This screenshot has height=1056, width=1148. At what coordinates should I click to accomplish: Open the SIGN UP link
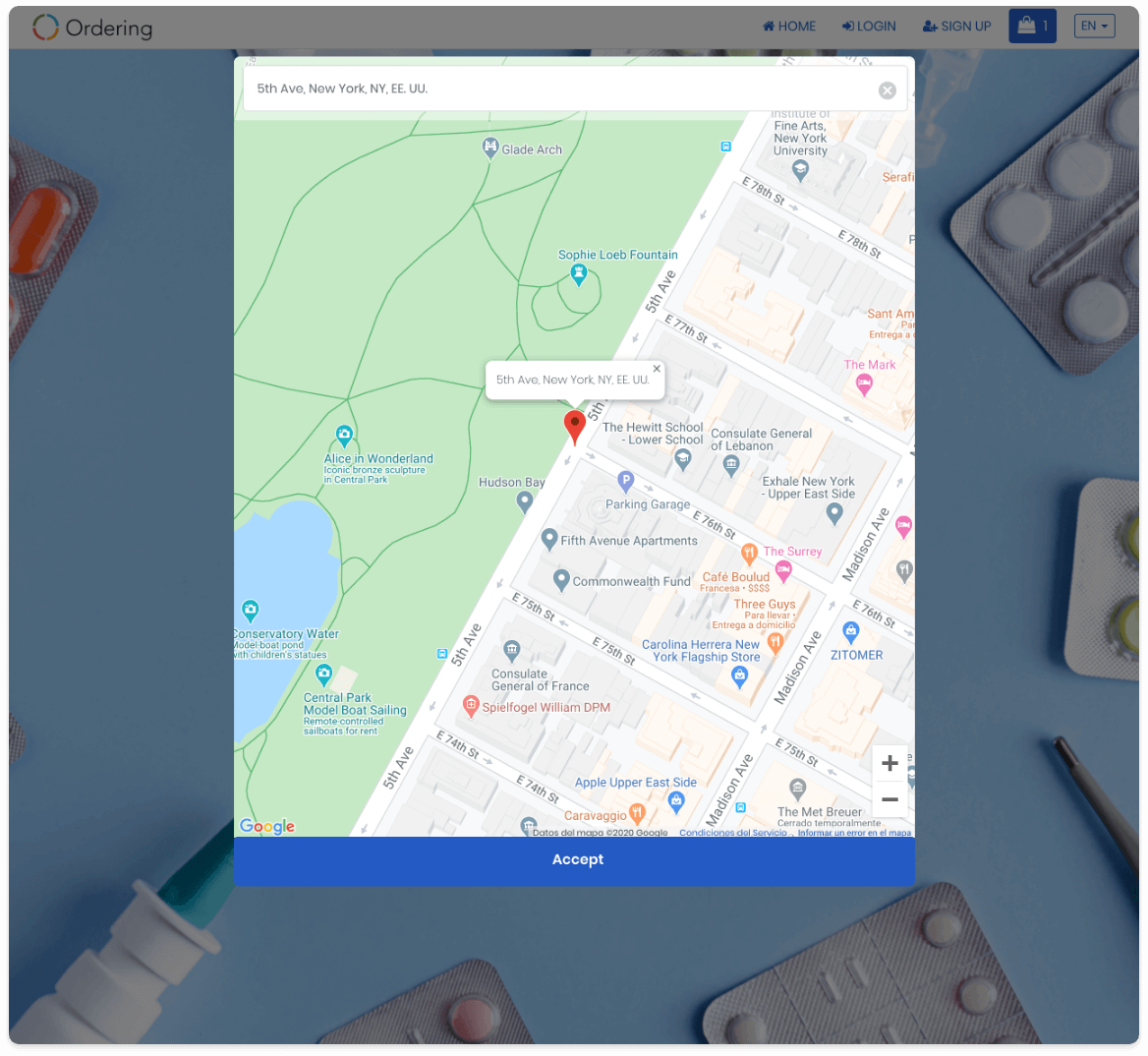click(957, 27)
